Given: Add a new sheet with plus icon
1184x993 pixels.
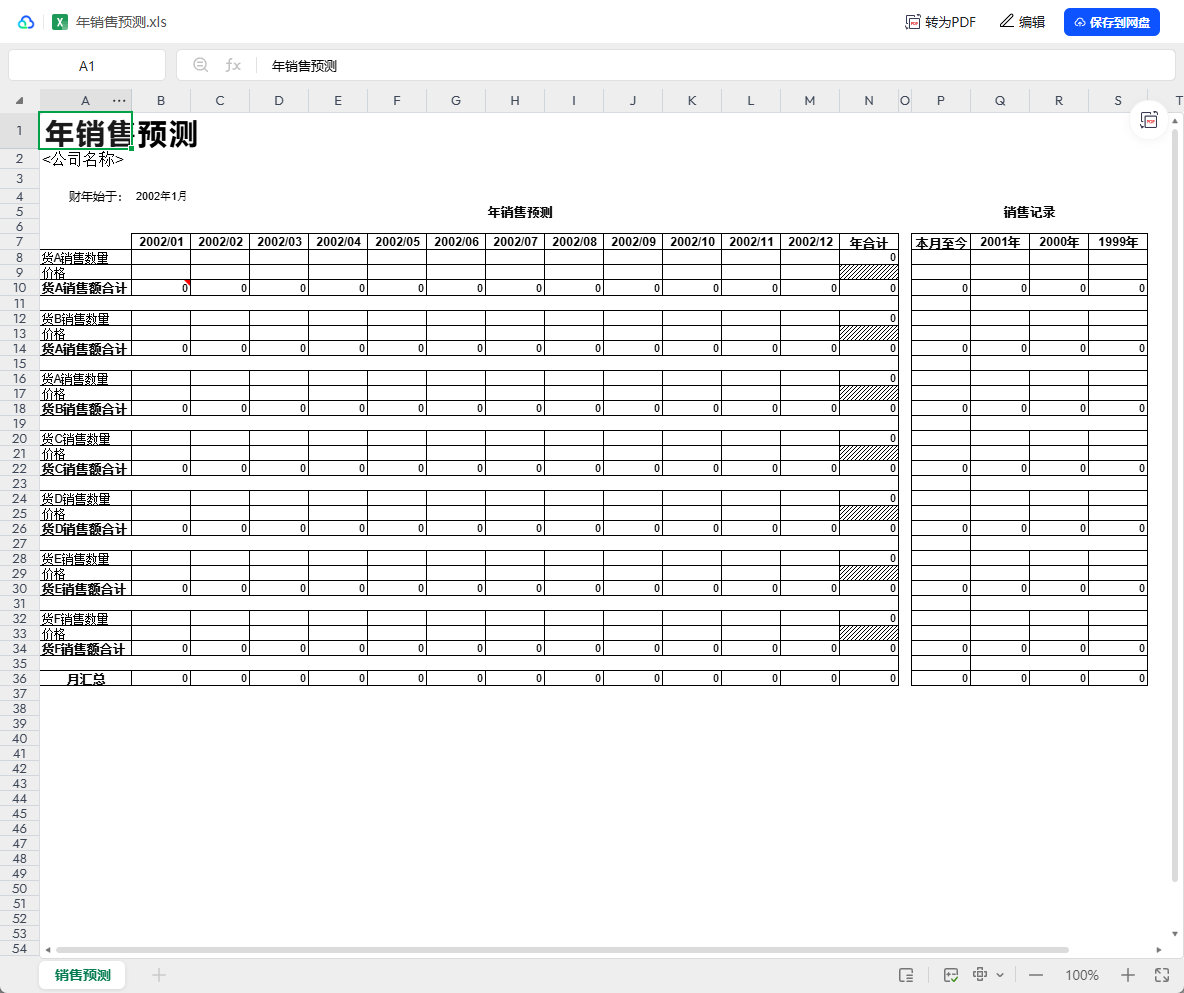Looking at the screenshot, I should tap(158, 975).
